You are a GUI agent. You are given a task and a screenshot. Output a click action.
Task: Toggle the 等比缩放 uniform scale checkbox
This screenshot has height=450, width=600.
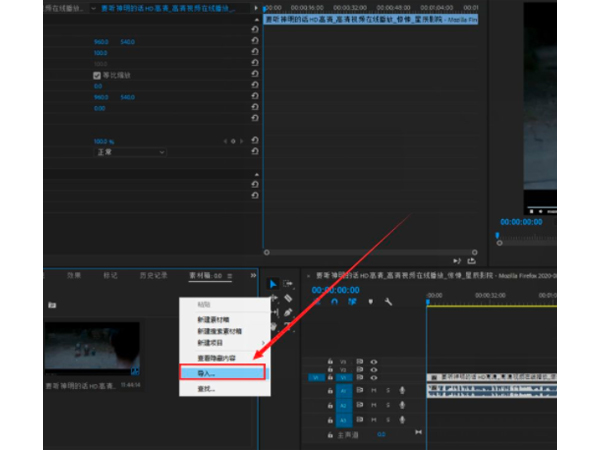(98, 75)
